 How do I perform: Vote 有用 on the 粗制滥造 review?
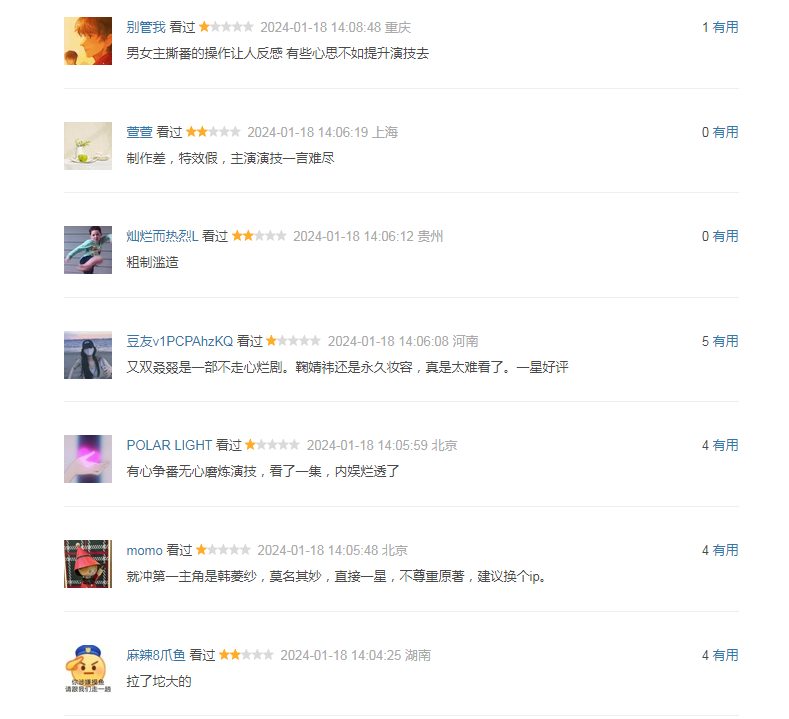click(725, 236)
